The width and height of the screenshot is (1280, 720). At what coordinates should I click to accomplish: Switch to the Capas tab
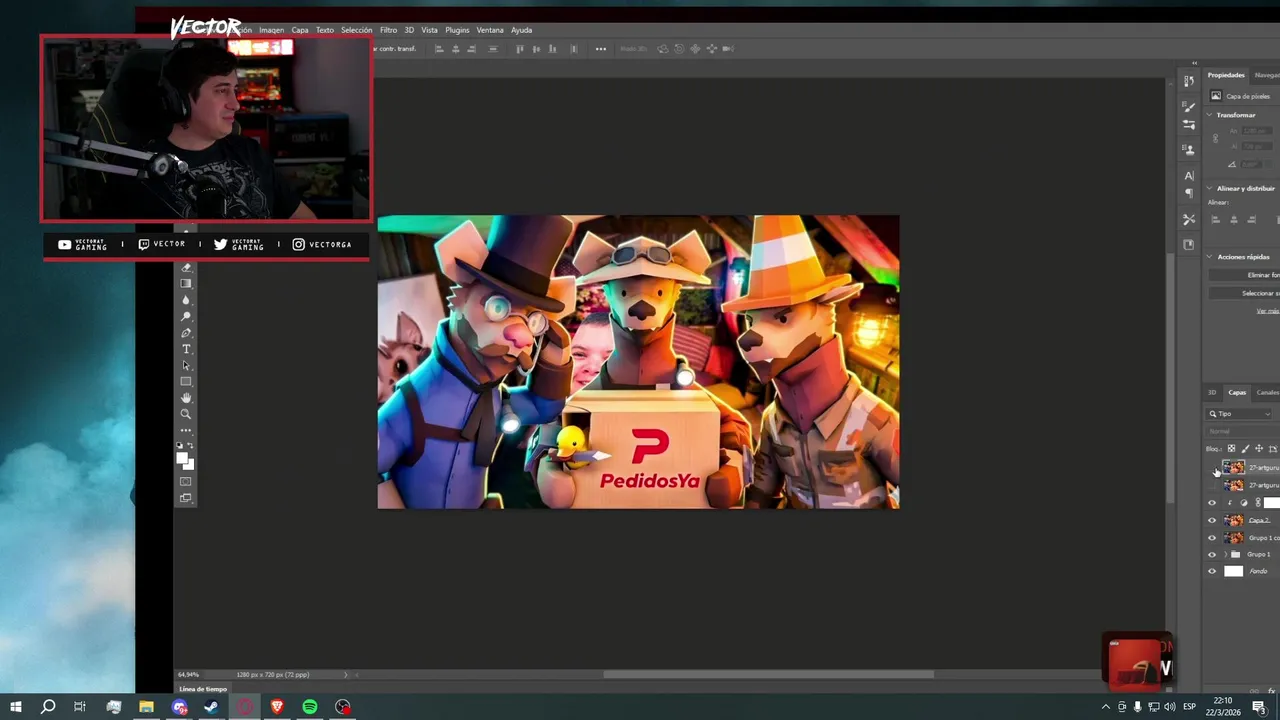click(x=1237, y=393)
